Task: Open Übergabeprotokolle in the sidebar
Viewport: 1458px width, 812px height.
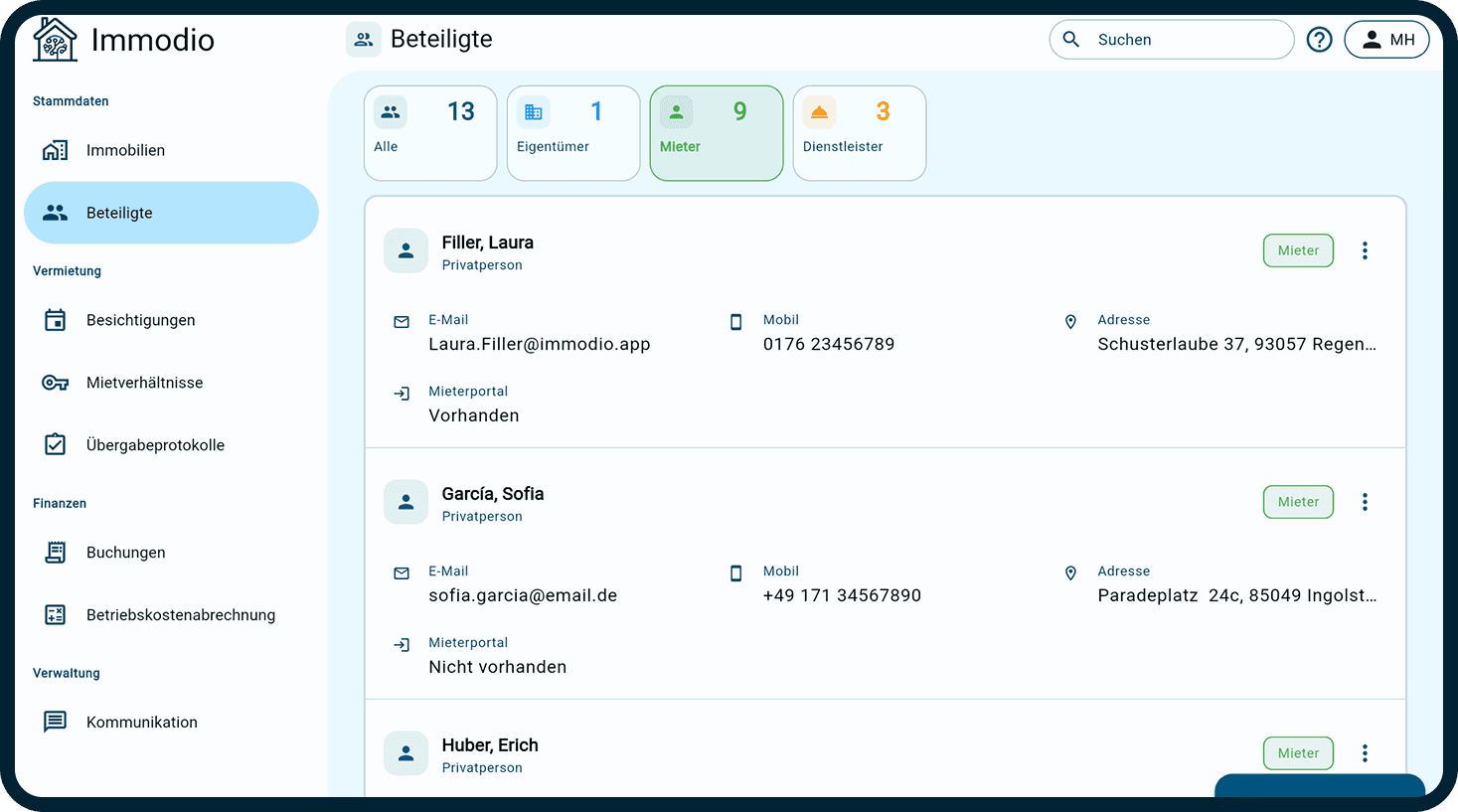Action: (x=171, y=445)
